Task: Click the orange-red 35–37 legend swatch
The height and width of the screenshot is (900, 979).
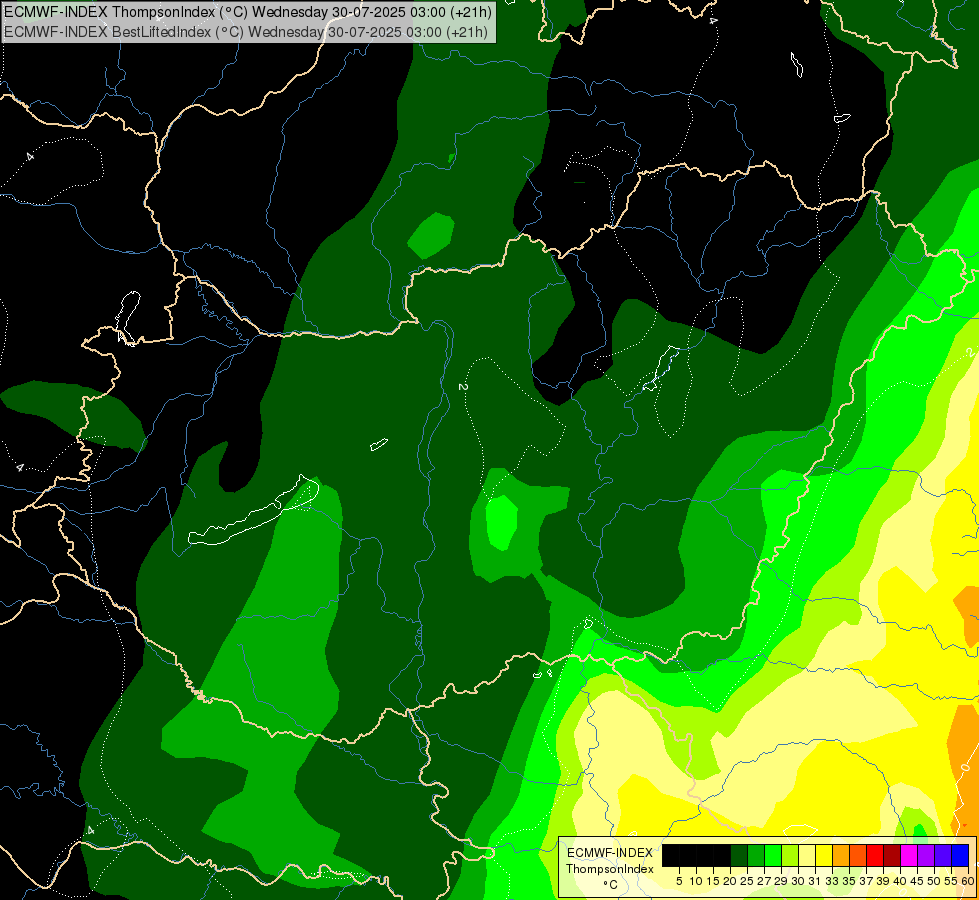Action: (x=858, y=855)
